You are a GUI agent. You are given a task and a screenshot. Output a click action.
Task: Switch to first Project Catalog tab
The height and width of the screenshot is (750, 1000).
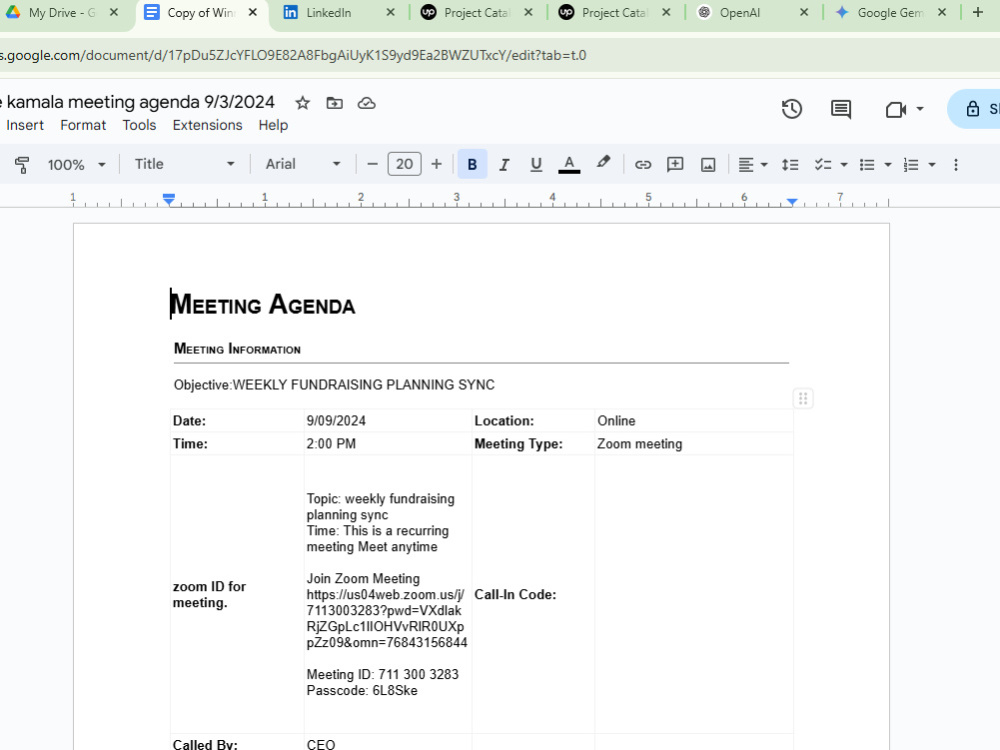pyautogui.click(x=476, y=13)
